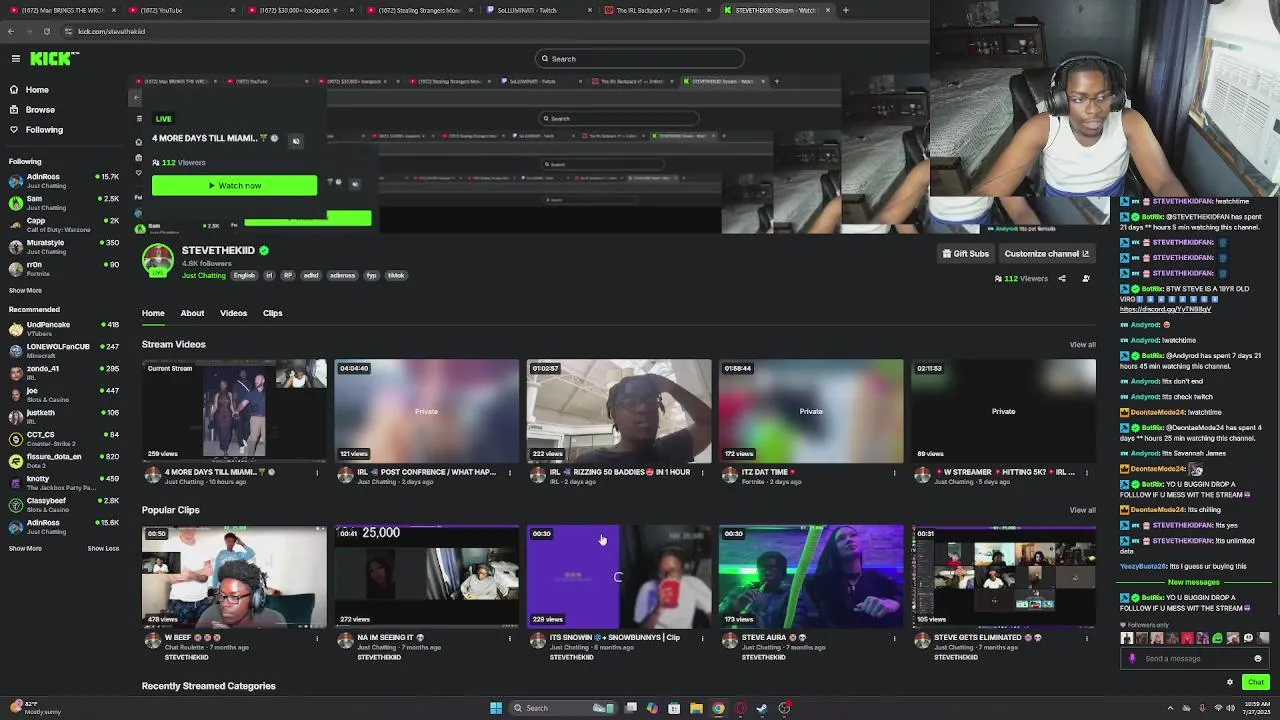Click the share icon beside viewer count
This screenshot has height=720, width=1280.
tap(1062, 279)
